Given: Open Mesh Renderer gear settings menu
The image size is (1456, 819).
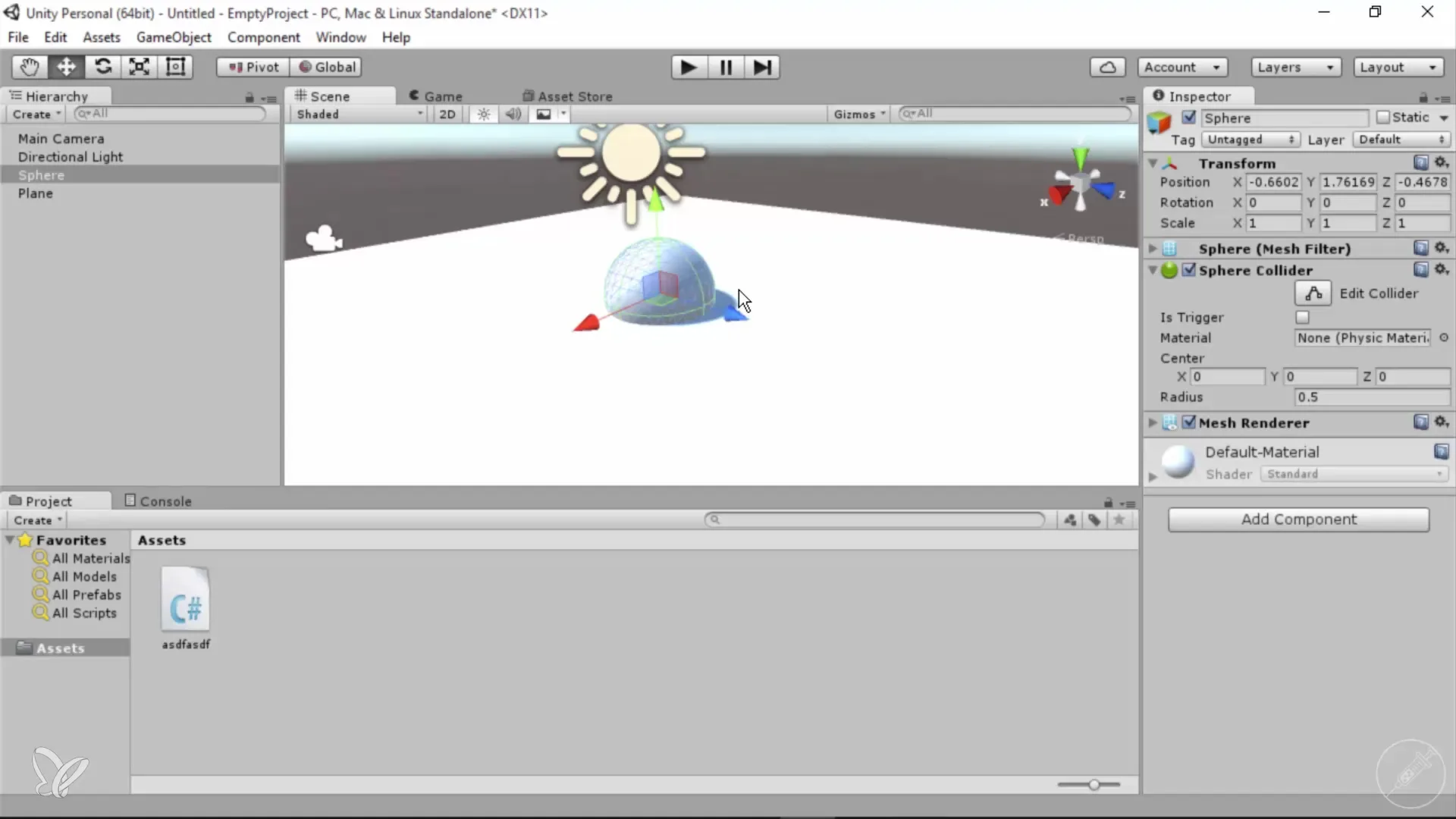Looking at the screenshot, I should (x=1442, y=422).
